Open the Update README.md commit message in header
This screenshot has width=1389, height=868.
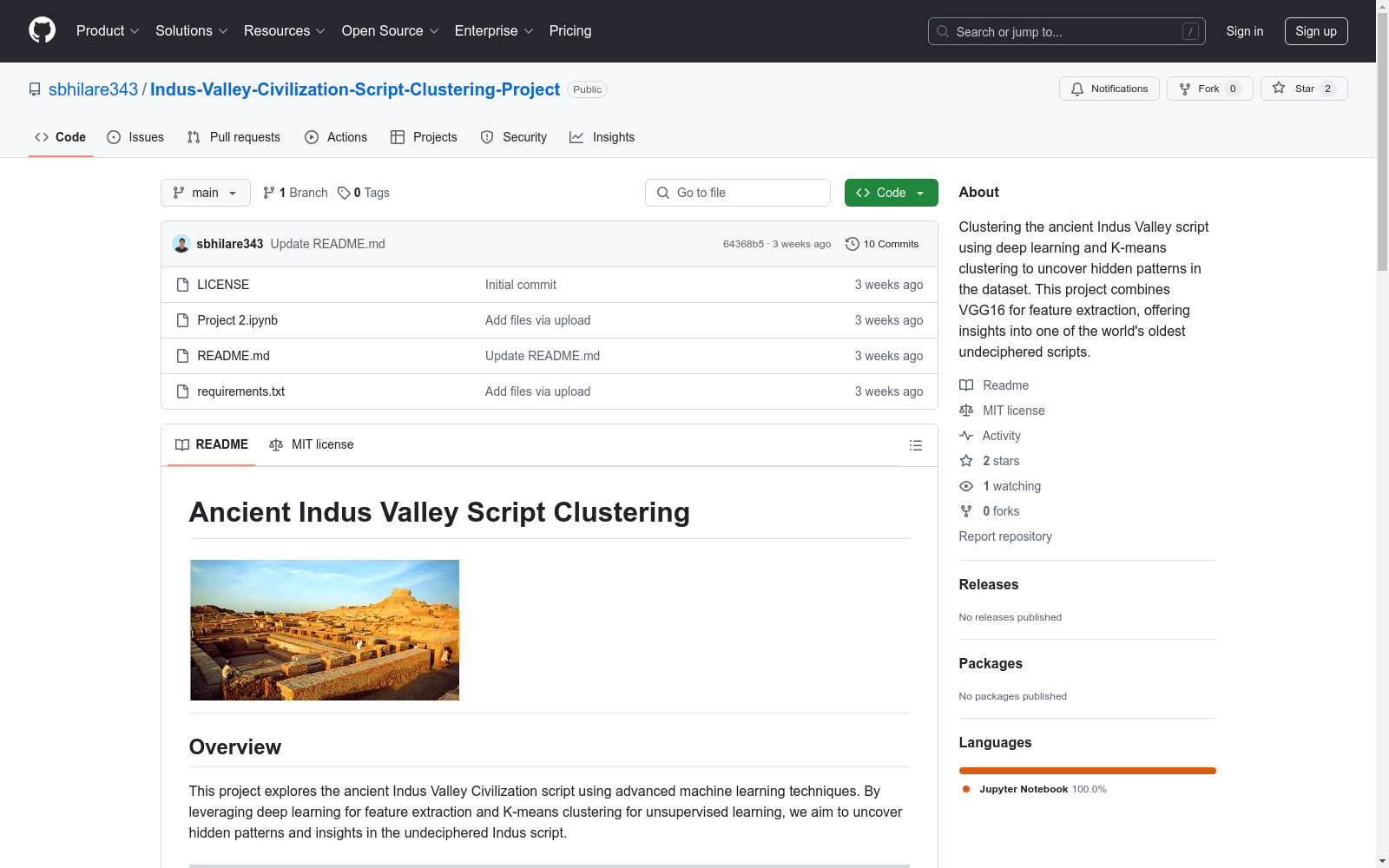pyautogui.click(x=328, y=244)
